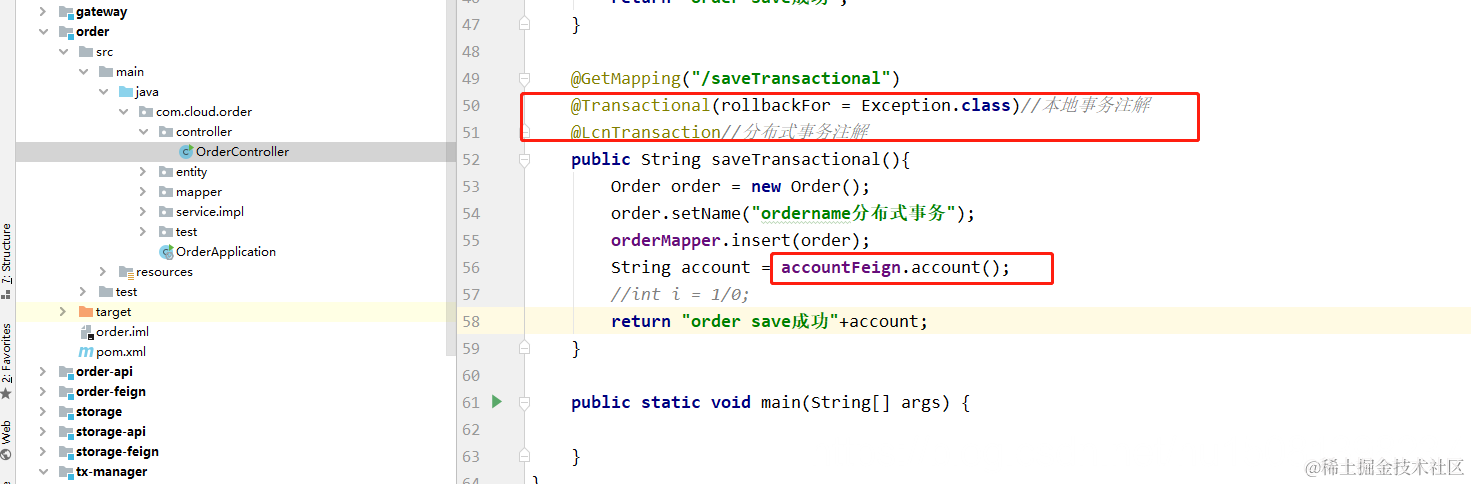Expand the target folder
The height and width of the screenshot is (484, 1471).
pos(63,312)
